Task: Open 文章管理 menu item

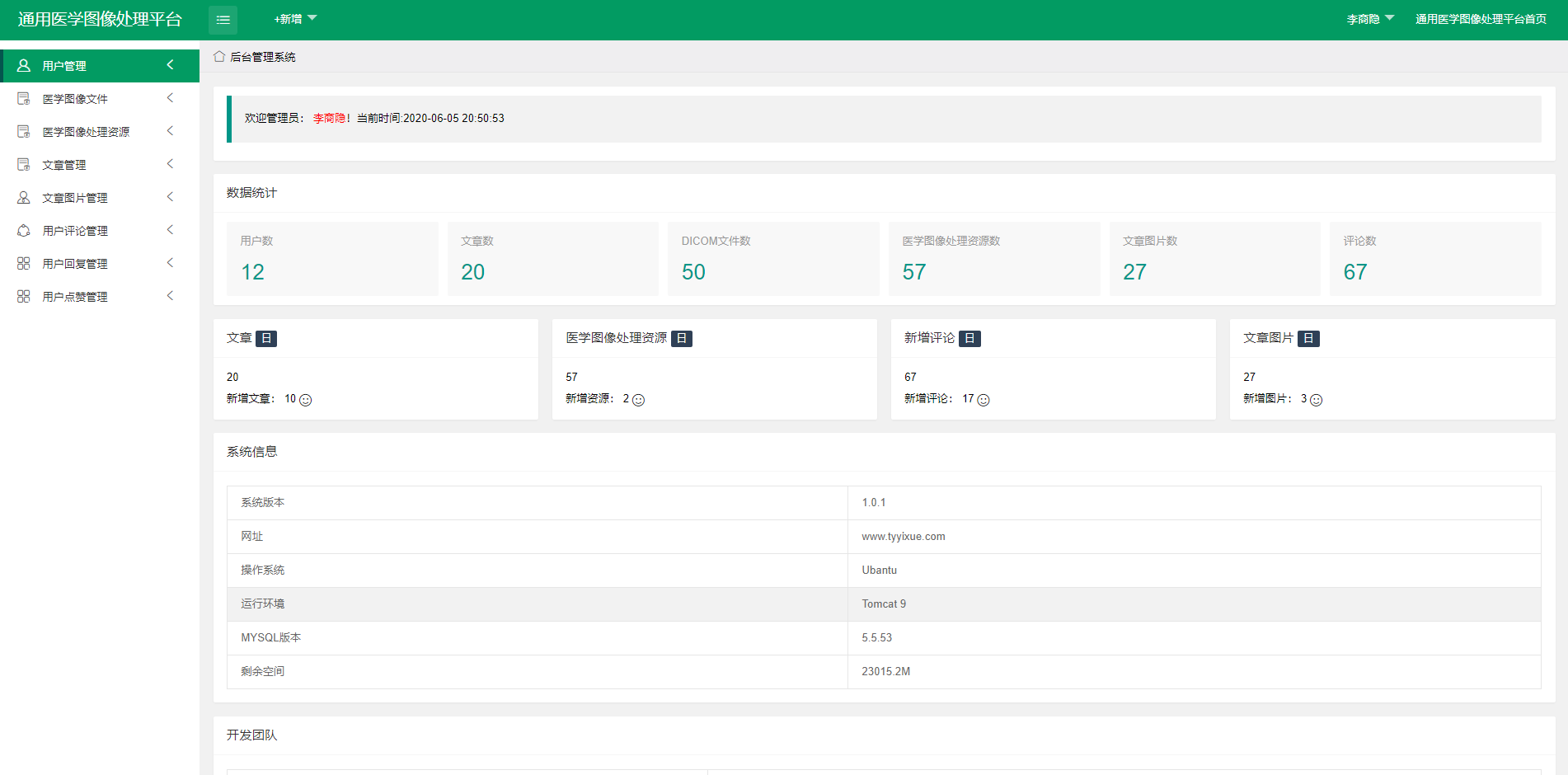Action: (100, 165)
